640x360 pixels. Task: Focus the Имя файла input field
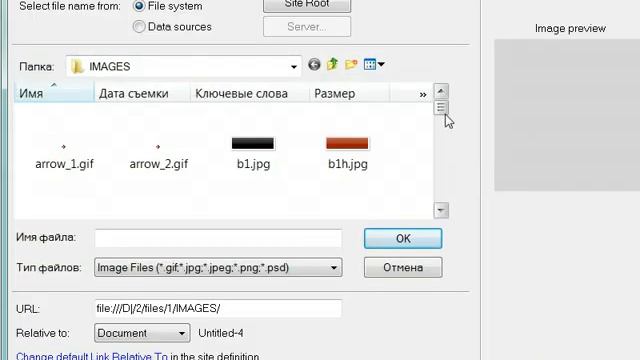(x=218, y=238)
